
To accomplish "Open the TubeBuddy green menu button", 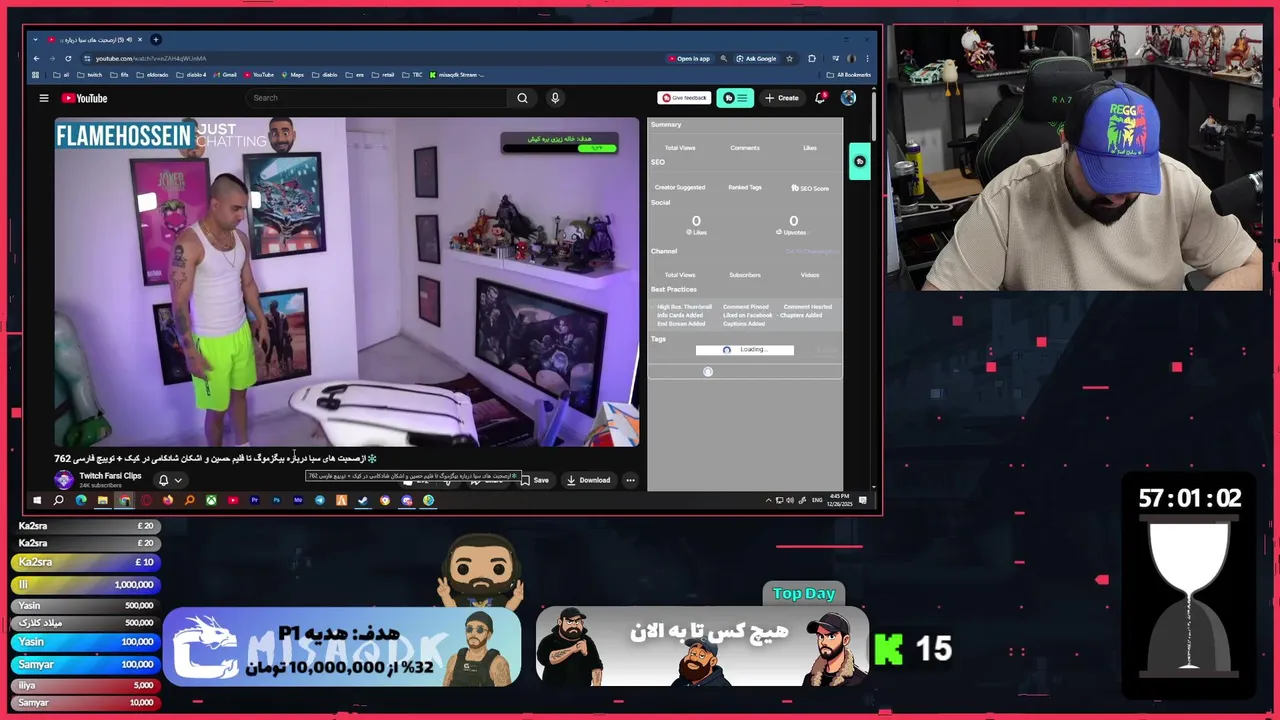I will (x=735, y=98).
